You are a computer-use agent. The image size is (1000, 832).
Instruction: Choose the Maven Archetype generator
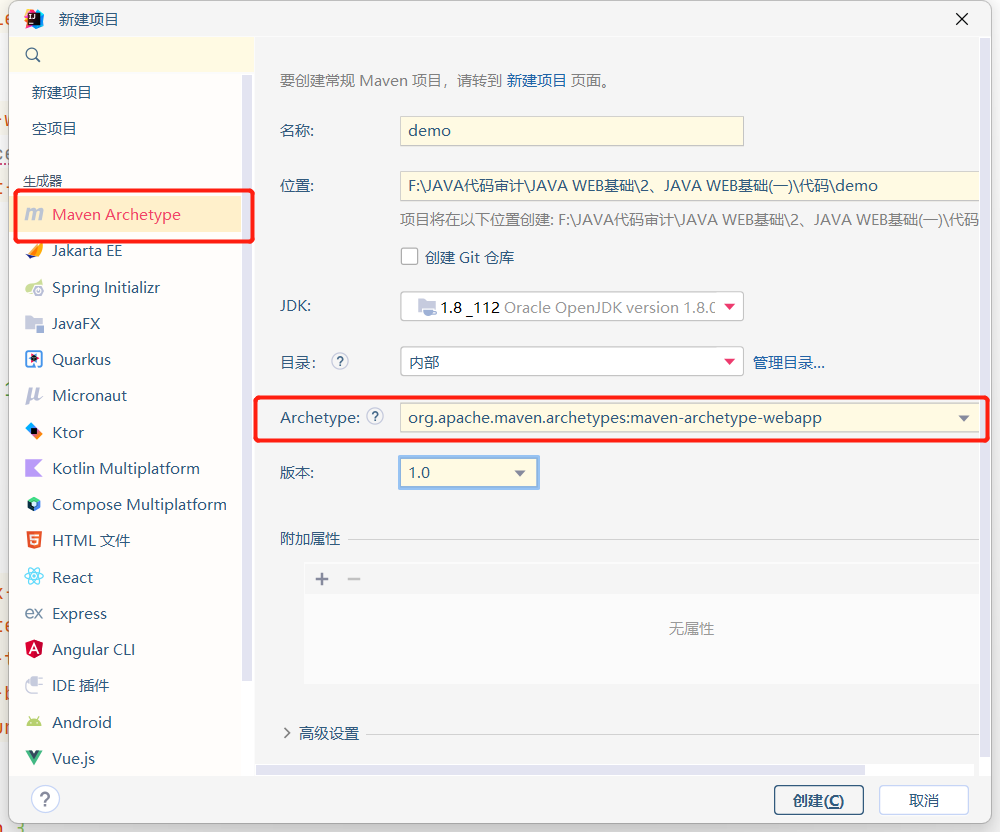click(x=129, y=214)
